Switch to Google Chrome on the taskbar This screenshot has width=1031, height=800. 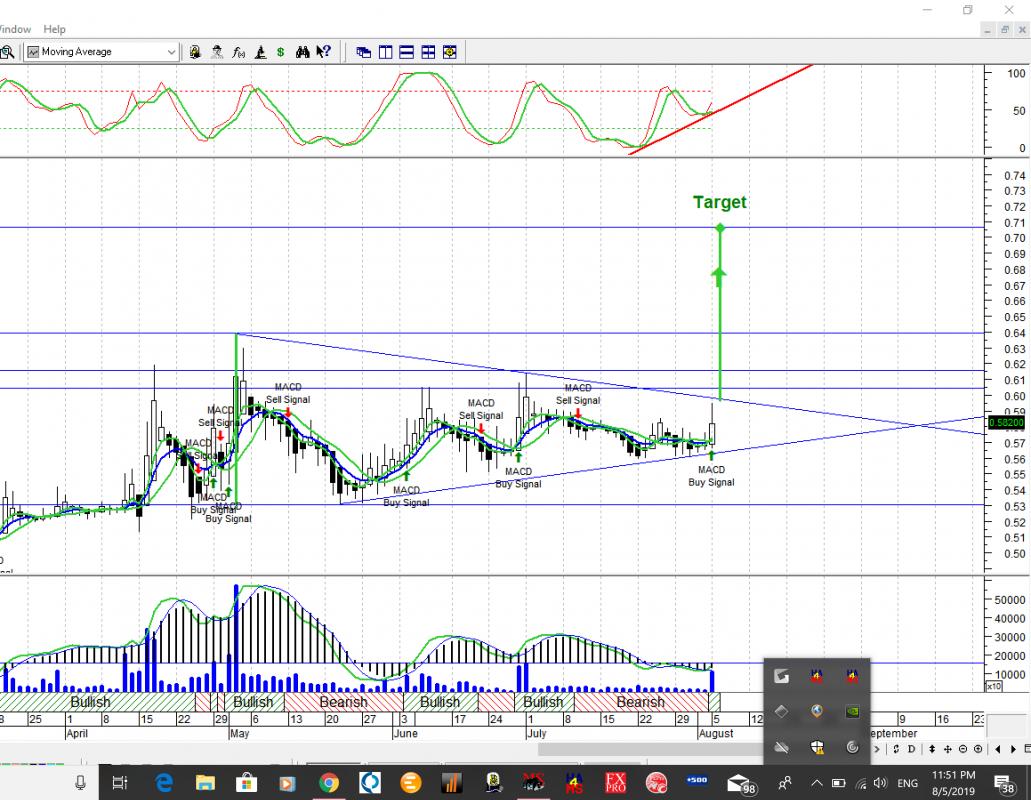(x=329, y=782)
